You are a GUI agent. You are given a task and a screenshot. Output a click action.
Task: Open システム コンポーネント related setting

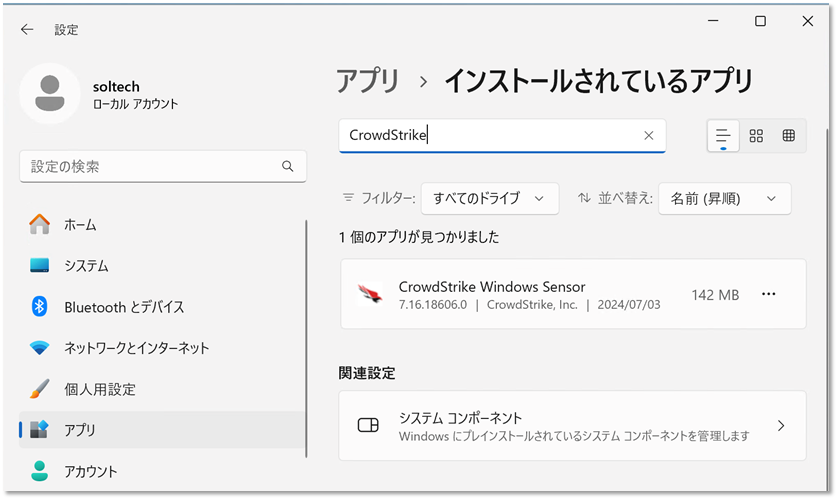[x=572, y=426]
